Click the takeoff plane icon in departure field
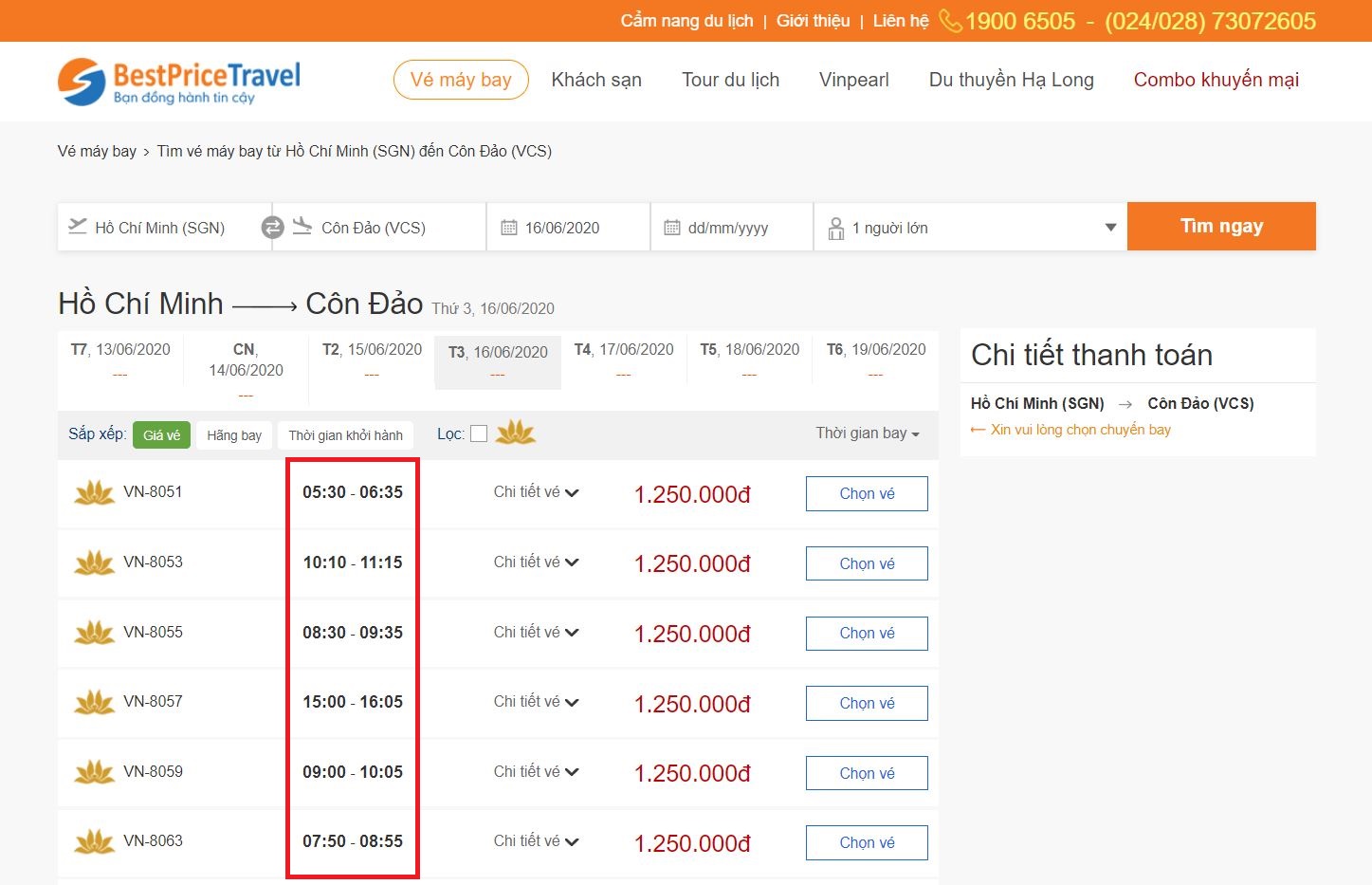Image resolution: width=1372 pixels, height=885 pixels. click(78, 226)
